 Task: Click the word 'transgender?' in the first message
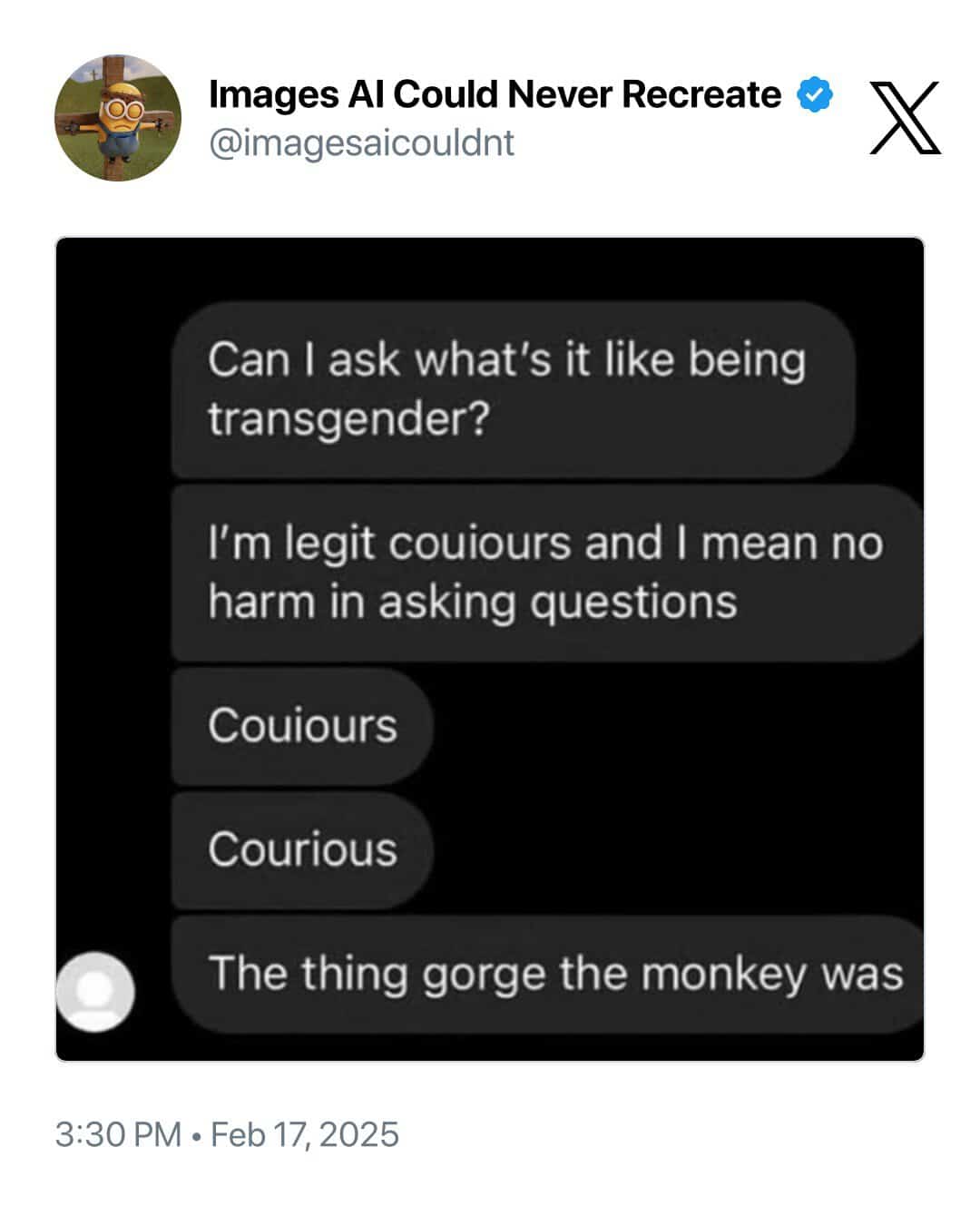tap(348, 420)
